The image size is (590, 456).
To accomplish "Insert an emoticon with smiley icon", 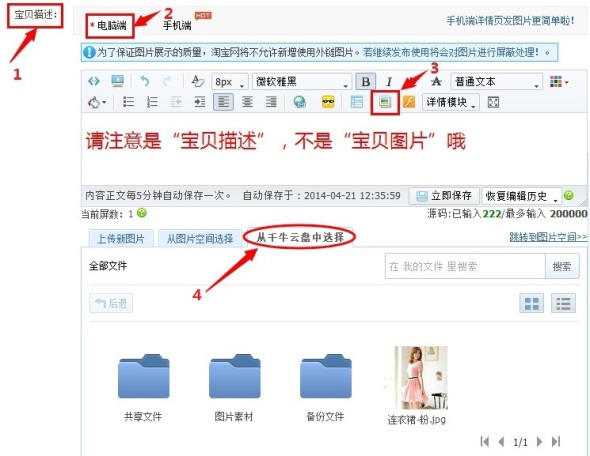I will click(328, 102).
